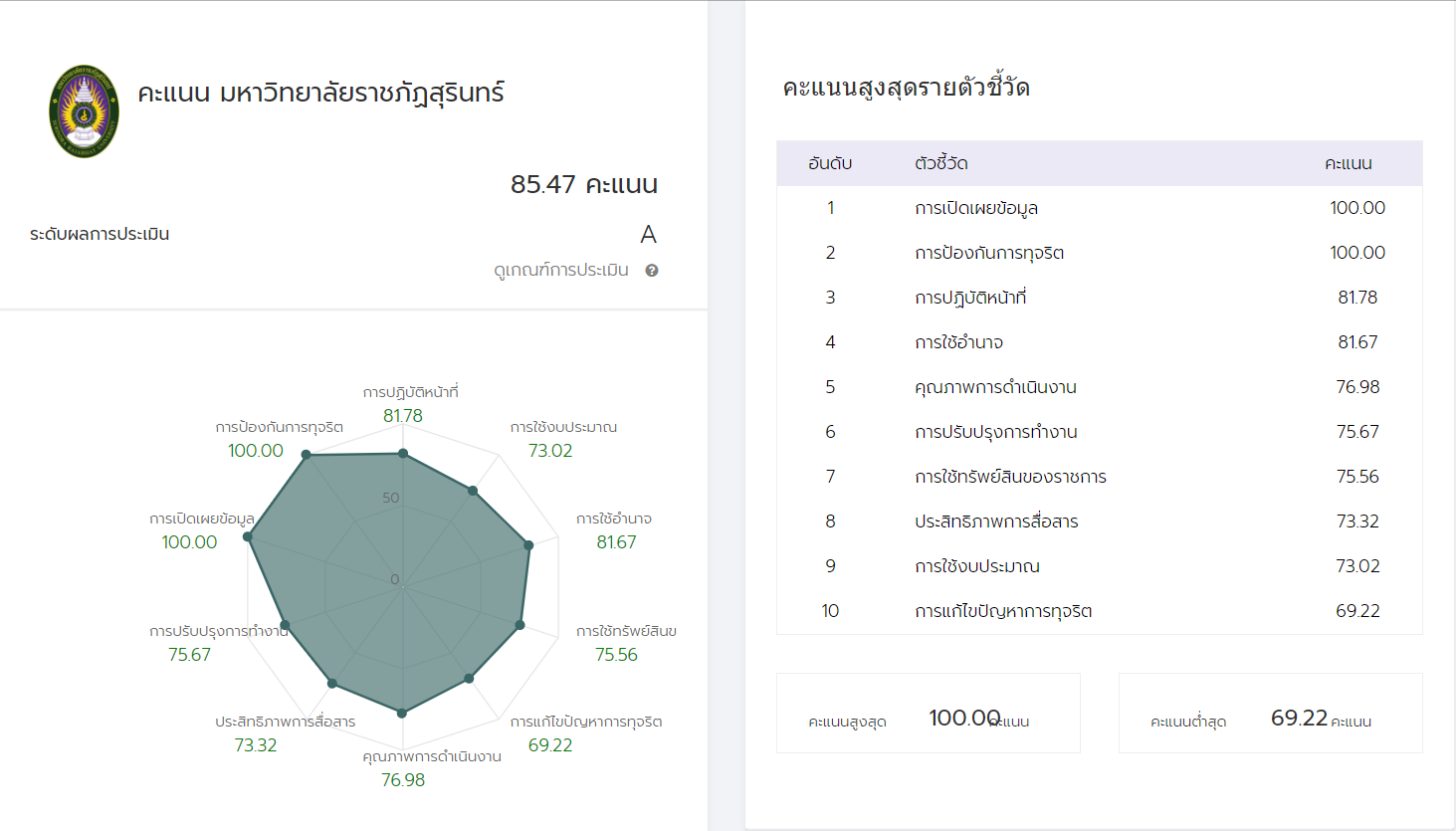Open the ดูเกณฑ์การประเมิน link

[x=561, y=270]
